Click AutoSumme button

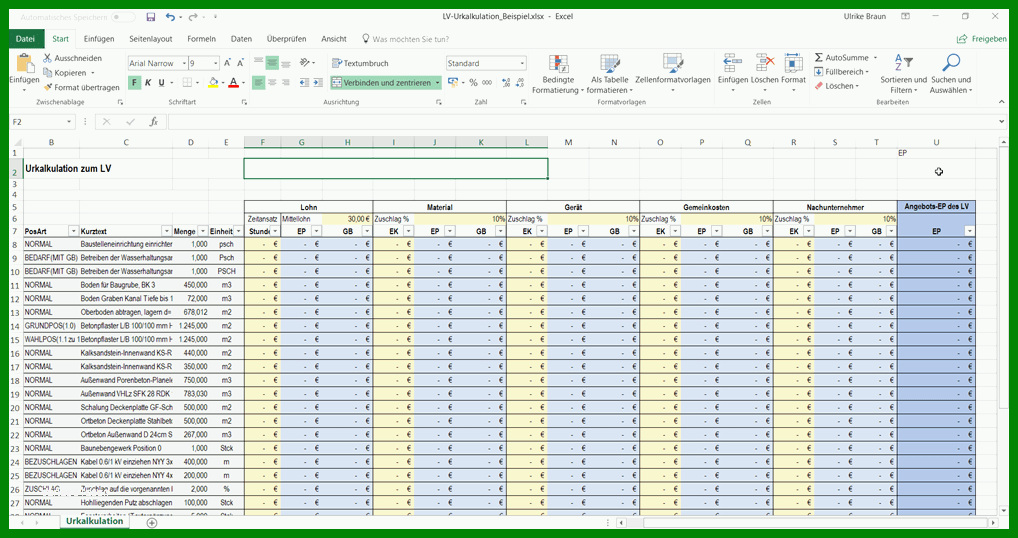(841, 58)
